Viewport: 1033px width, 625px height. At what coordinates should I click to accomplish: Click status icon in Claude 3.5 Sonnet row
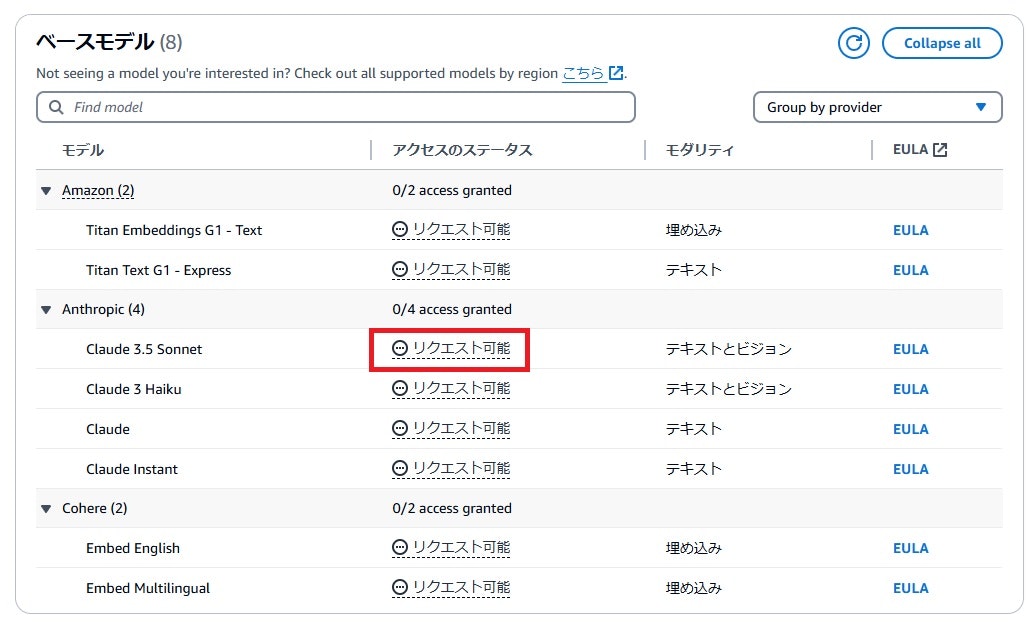click(x=400, y=348)
